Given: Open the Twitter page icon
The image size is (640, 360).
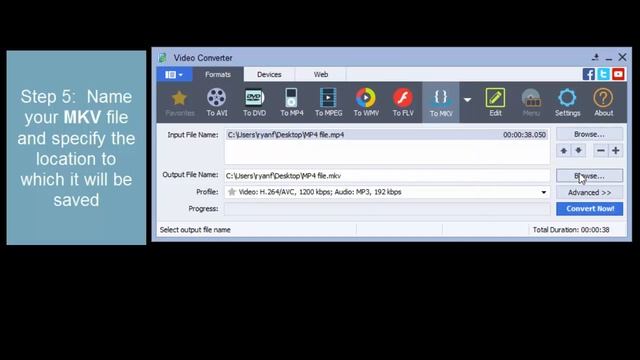Looking at the screenshot, I should [603, 74].
